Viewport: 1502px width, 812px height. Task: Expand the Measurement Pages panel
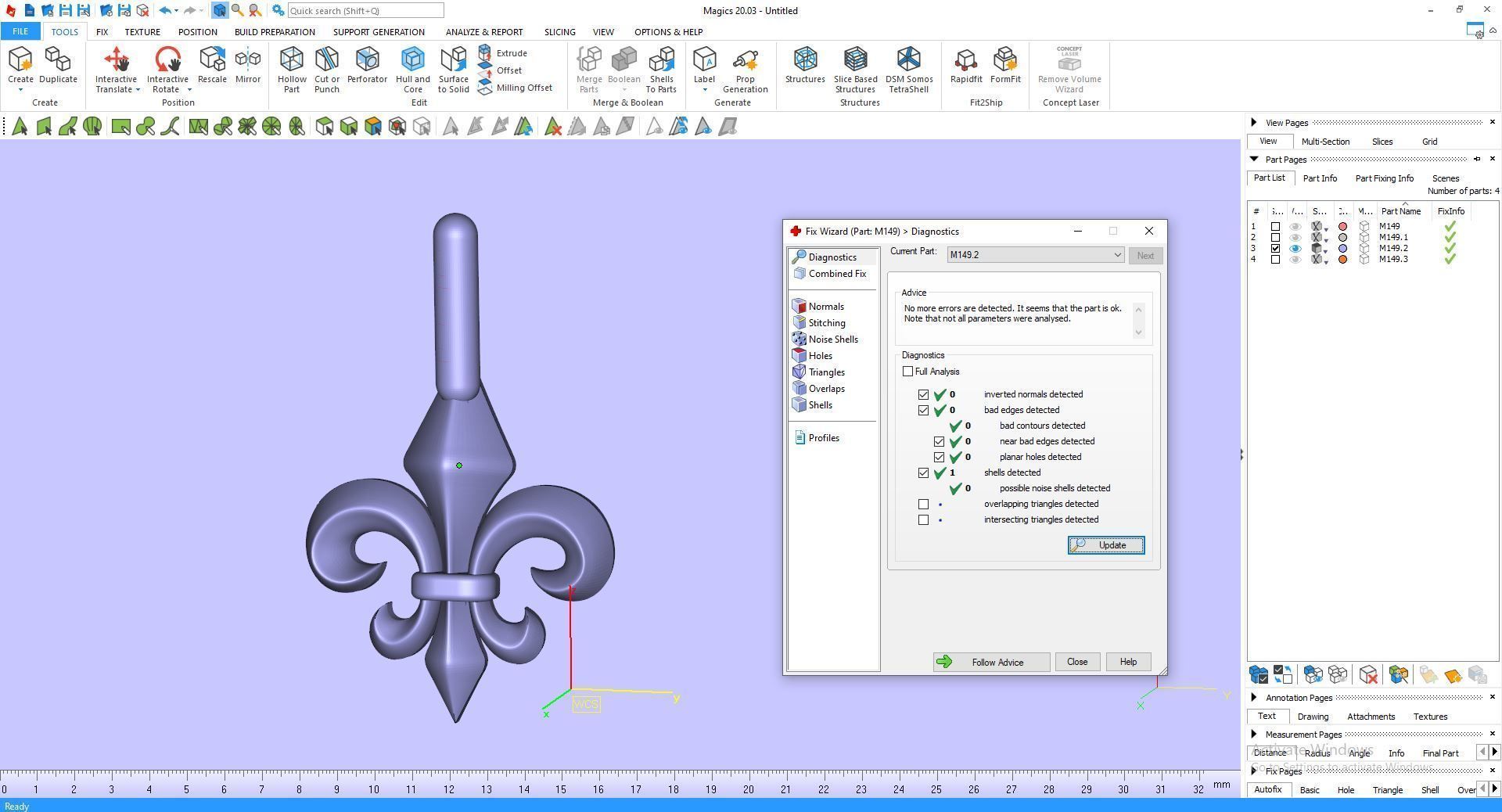click(x=1254, y=735)
